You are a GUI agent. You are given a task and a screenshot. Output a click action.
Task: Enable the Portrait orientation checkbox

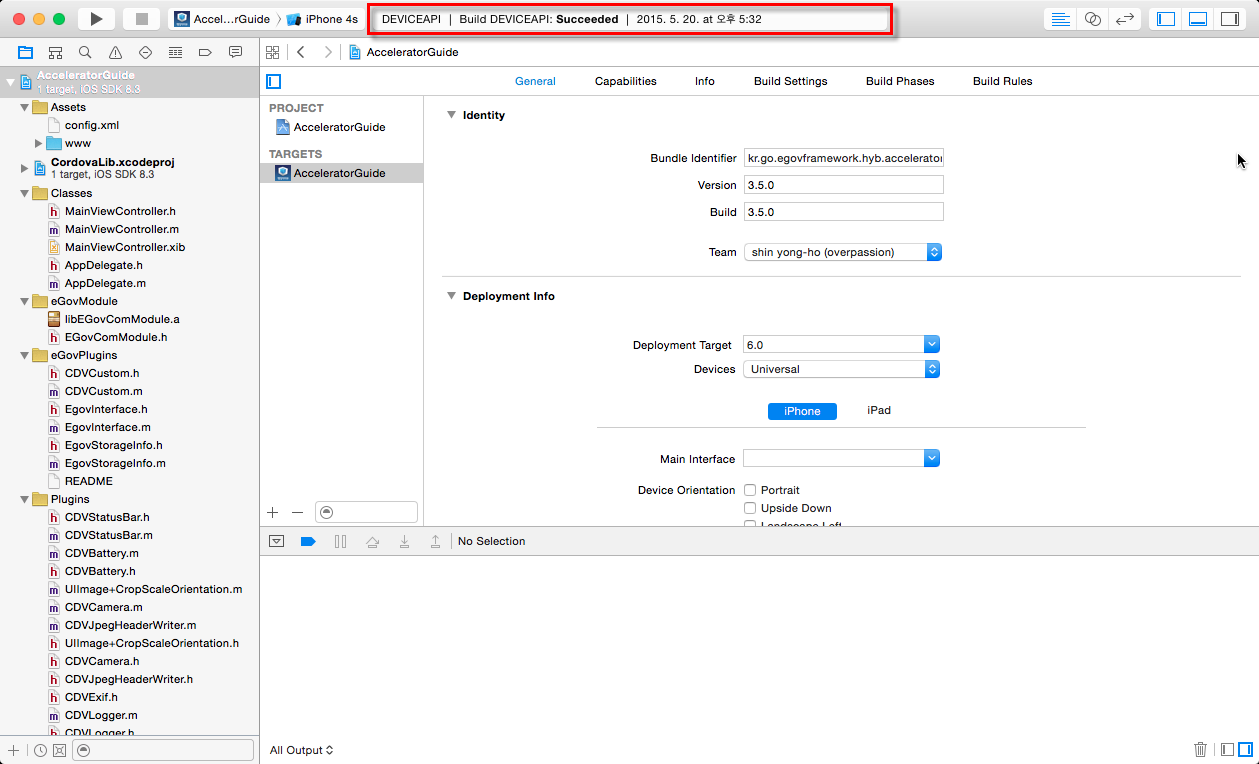coord(750,490)
